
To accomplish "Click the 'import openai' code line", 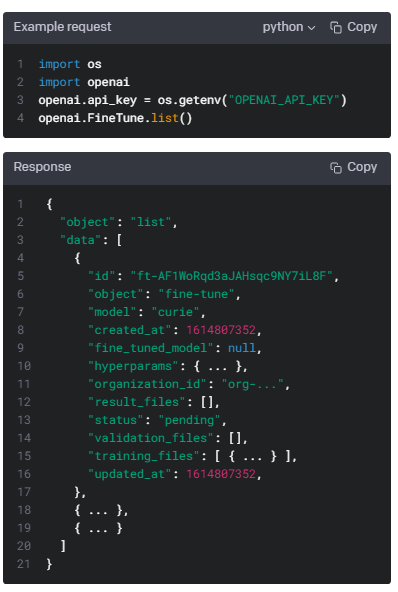I will (84, 82).
